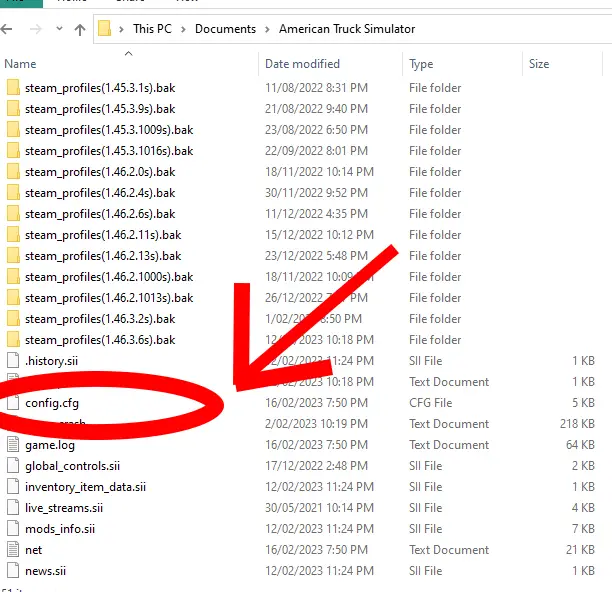Select the net text document name
This screenshot has height=592, width=612.
[x=34, y=550]
